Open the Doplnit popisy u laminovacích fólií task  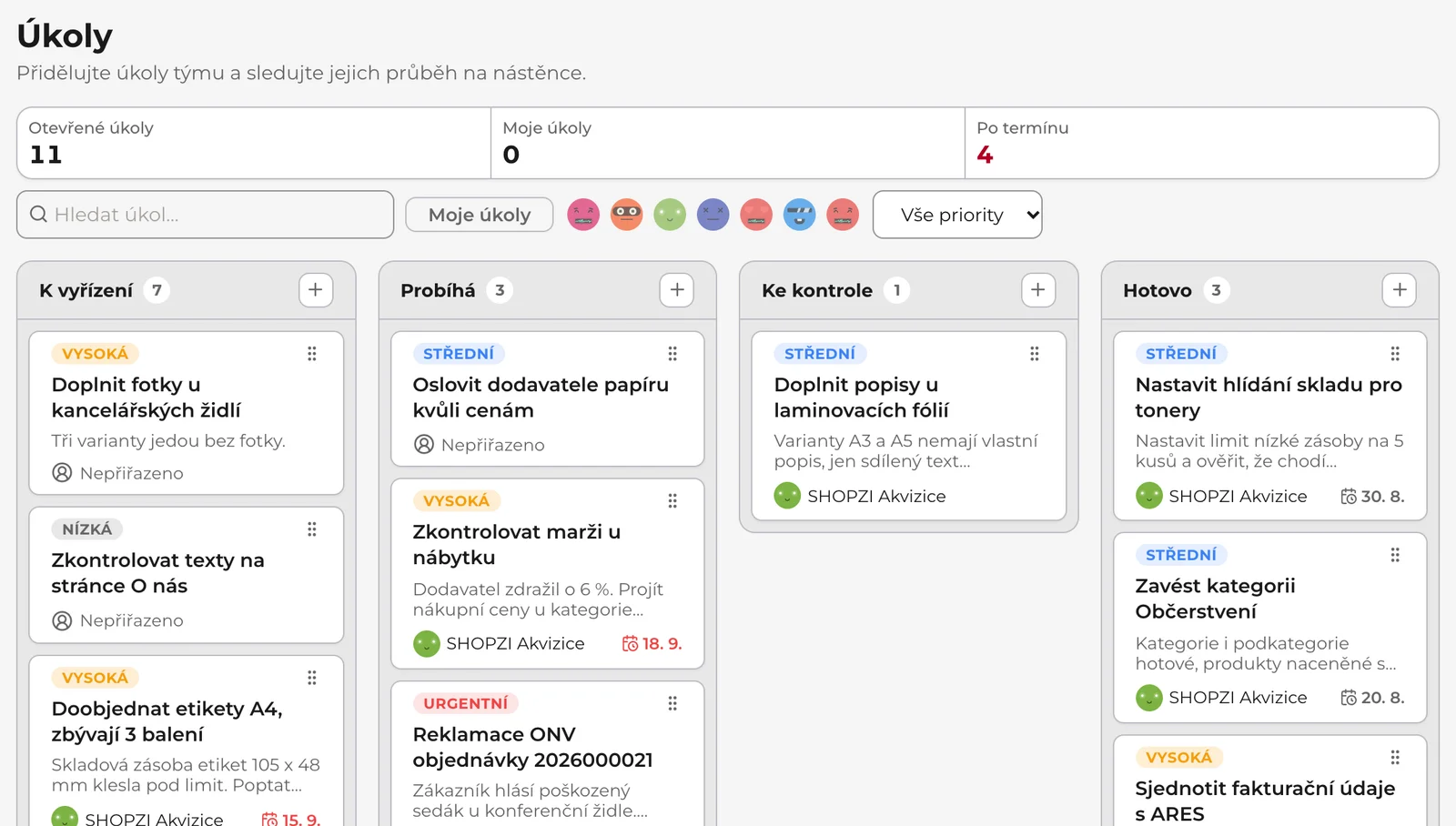click(x=909, y=426)
